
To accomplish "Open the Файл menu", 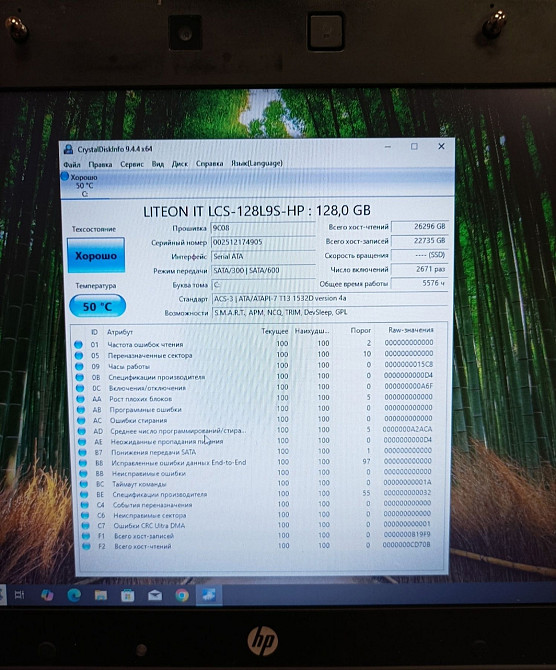I will click(71, 165).
